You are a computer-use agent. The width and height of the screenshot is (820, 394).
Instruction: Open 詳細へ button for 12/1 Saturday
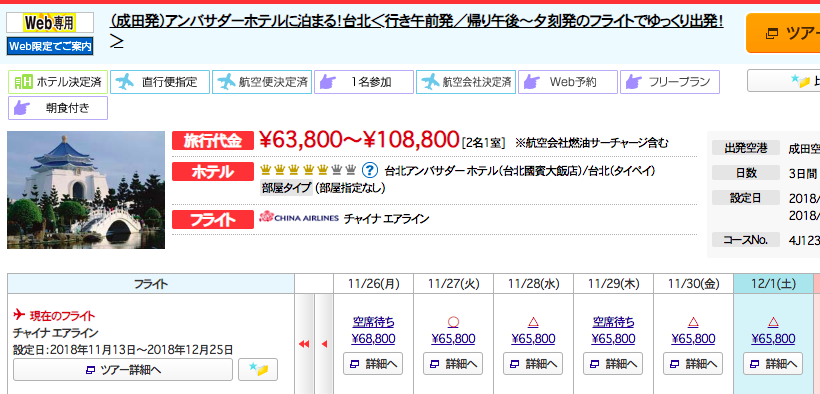(x=773, y=364)
